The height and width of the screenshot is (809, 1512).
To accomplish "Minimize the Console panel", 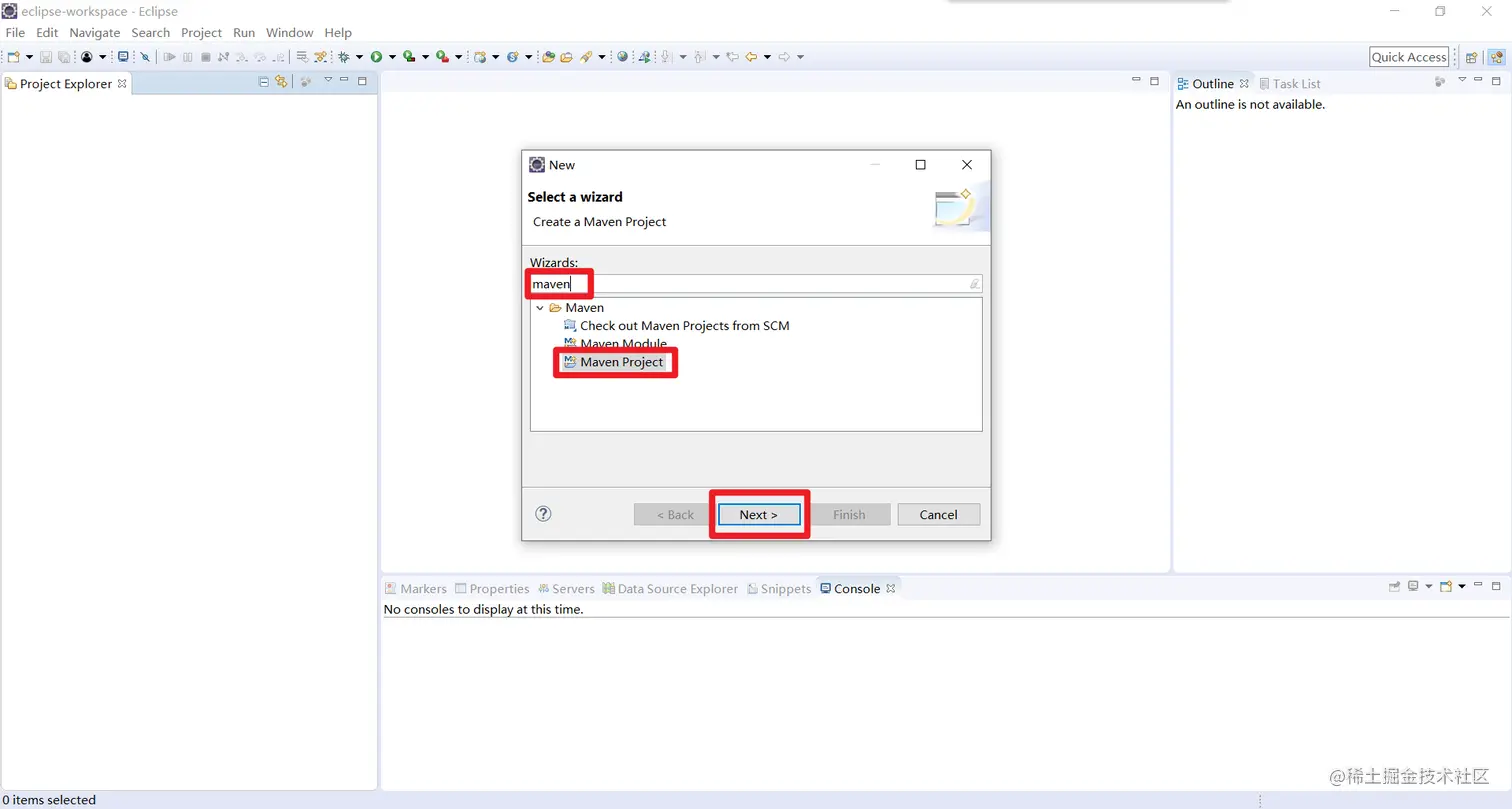I will tap(1478, 584).
